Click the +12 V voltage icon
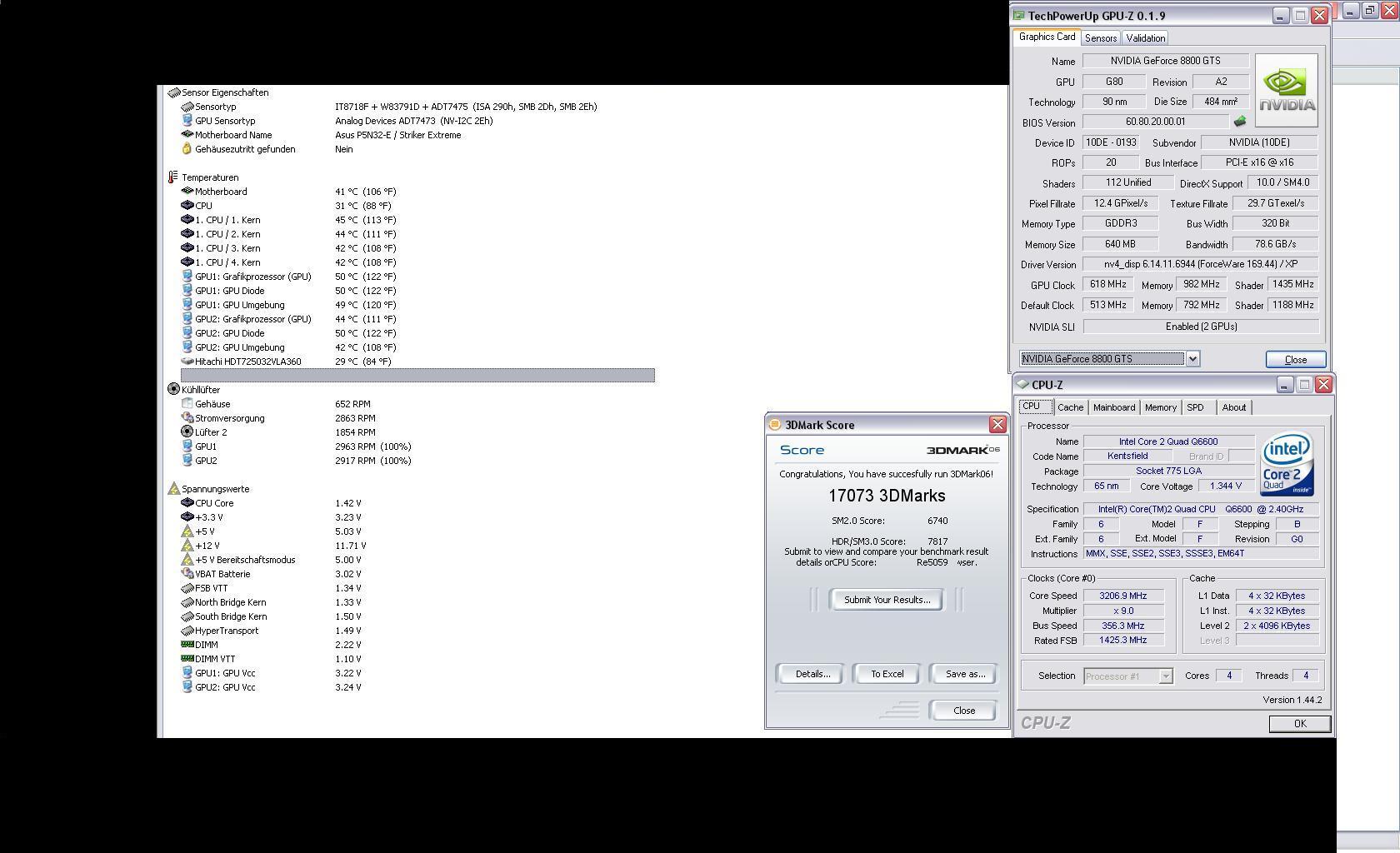Image resolution: width=1400 pixels, height=853 pixels. tap(187, 546)
